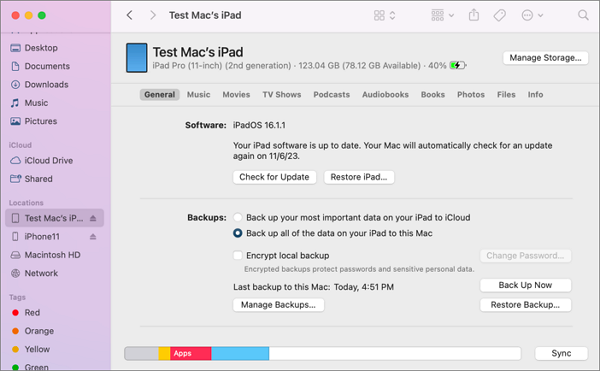Switch to the Info tab

tap(535, 94)
